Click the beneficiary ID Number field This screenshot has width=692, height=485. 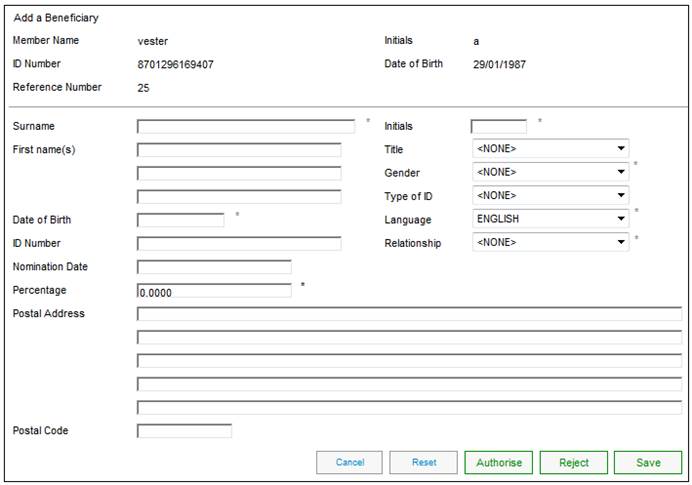[239, 243]
